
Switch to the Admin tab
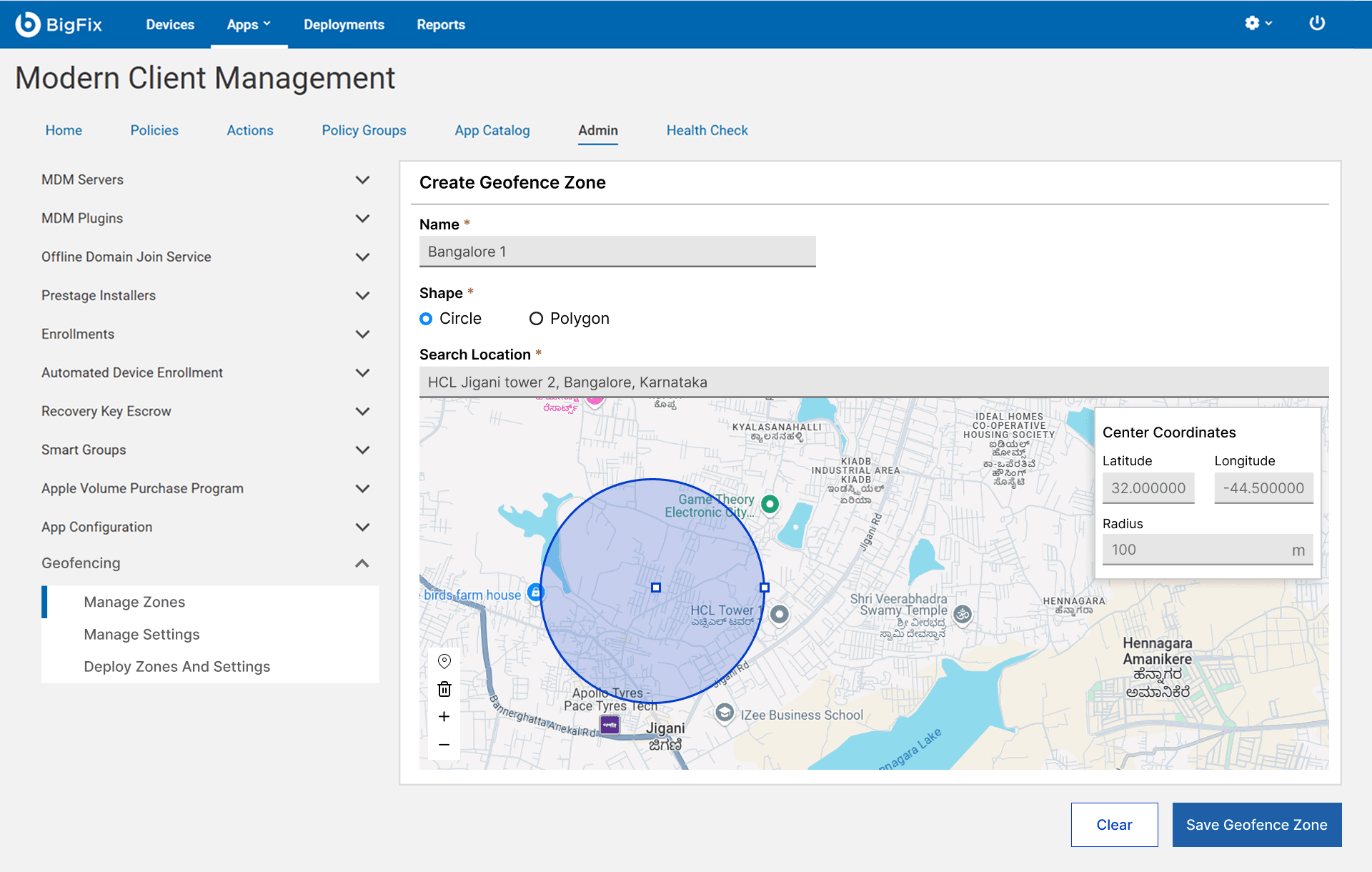click(598, 130)
